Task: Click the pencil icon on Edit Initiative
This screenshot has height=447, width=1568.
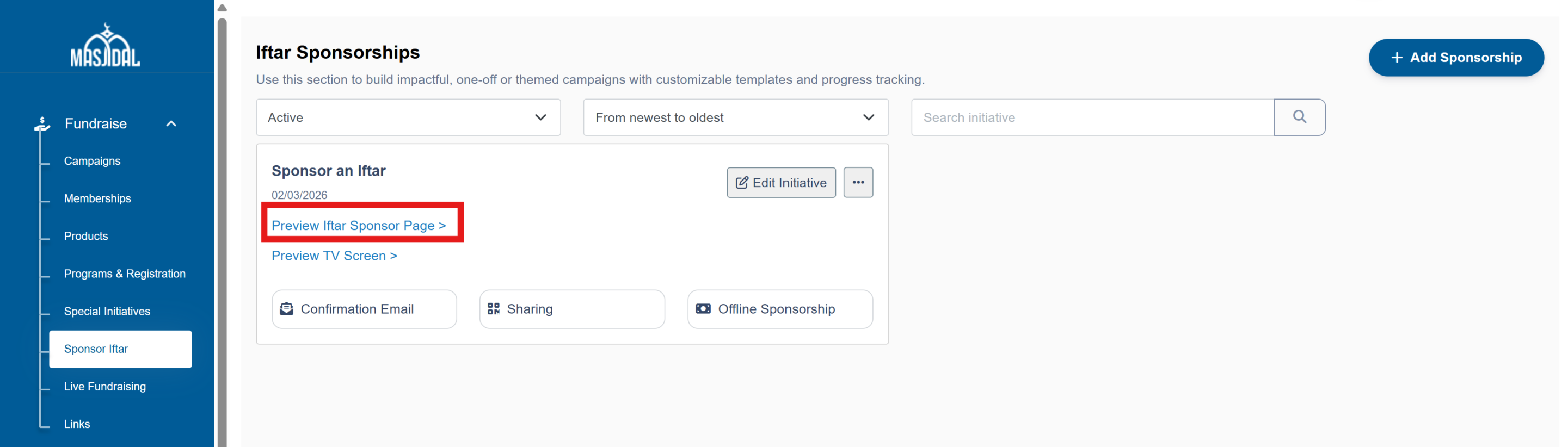Action: (741, 183)
